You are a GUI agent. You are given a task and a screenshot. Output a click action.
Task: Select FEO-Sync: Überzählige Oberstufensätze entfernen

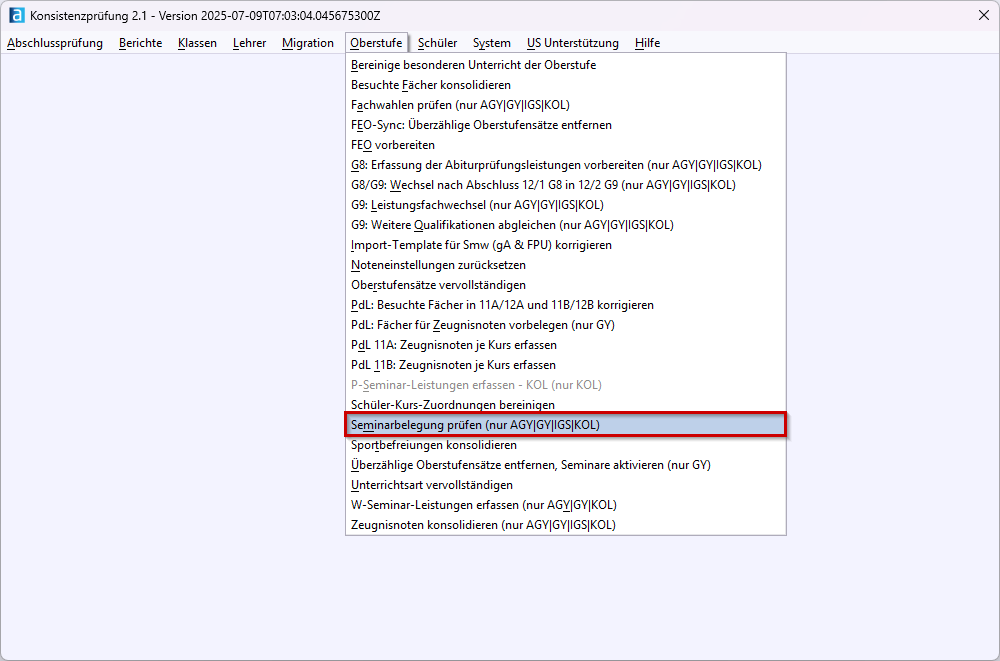(x=566, y=125)
